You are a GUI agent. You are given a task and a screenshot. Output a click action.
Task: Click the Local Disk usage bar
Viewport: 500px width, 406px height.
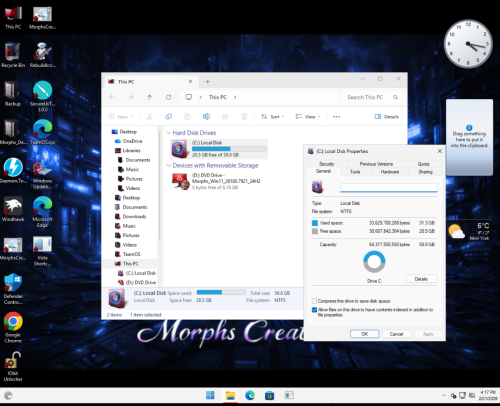(229, 149)
